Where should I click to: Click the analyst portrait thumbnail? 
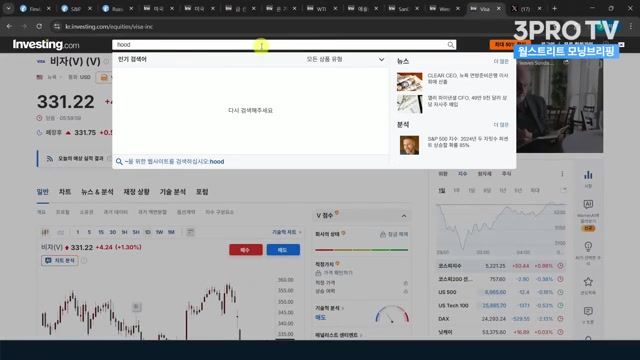409,145
